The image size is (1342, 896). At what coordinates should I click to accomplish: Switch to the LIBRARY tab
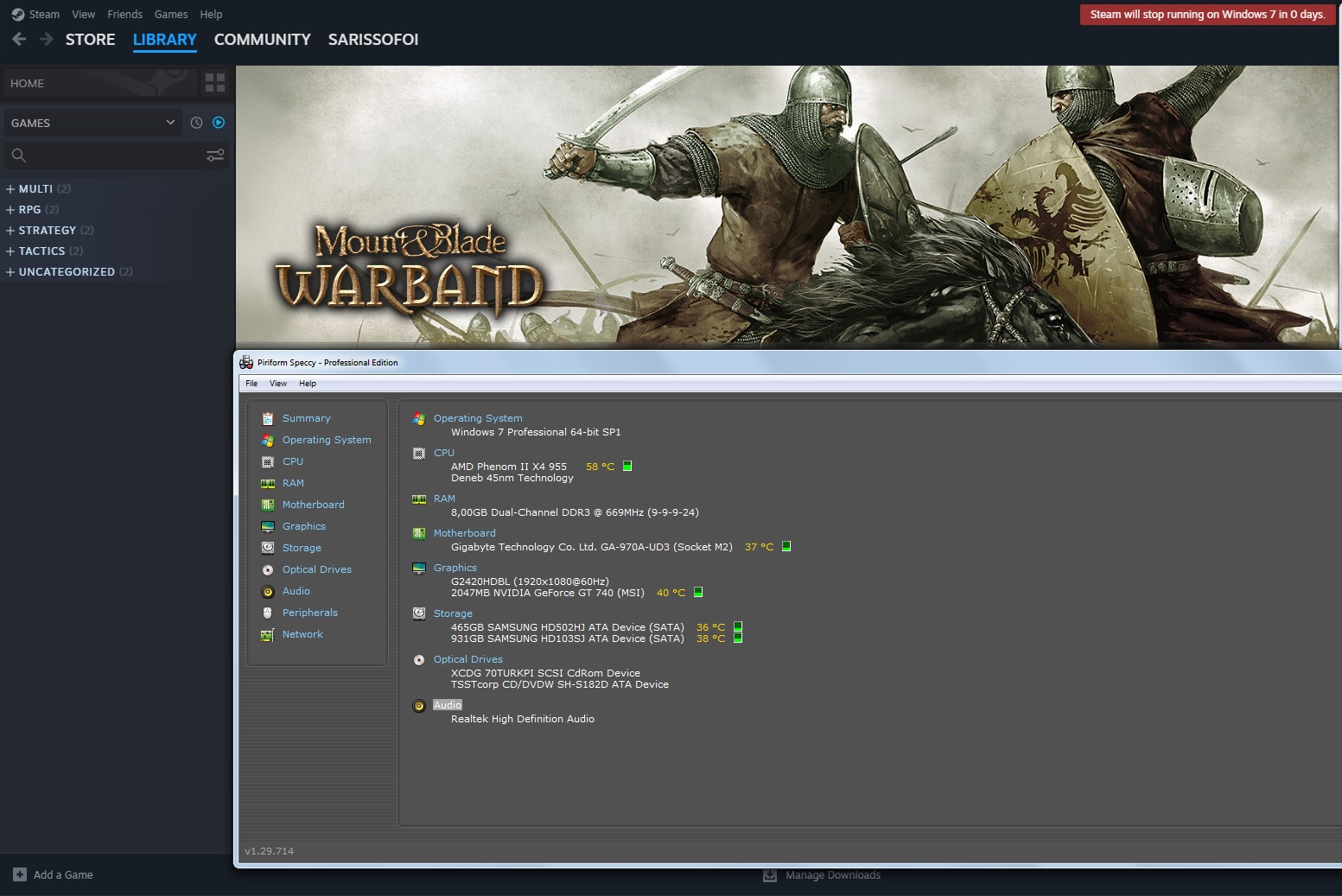[x=165, y=40]
